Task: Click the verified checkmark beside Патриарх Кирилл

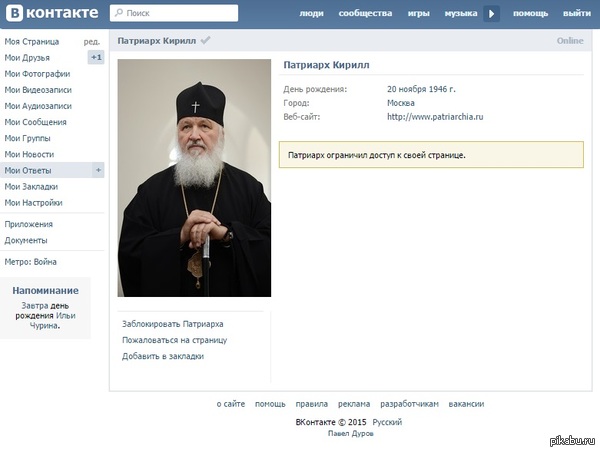Action: pyautogui.click(x=205, y=41)
